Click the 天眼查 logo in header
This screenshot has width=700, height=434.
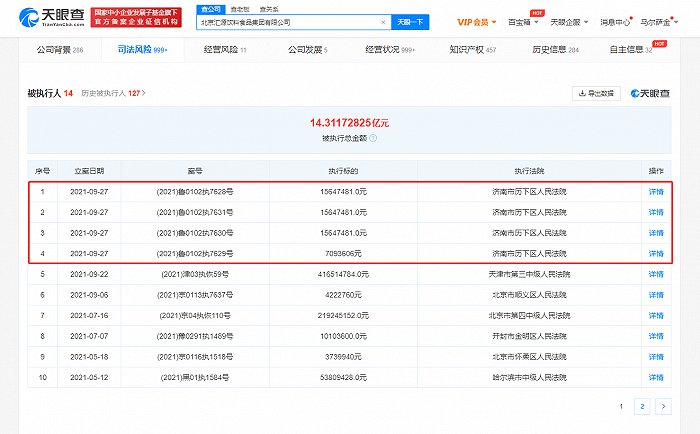(x=51, y=17)
